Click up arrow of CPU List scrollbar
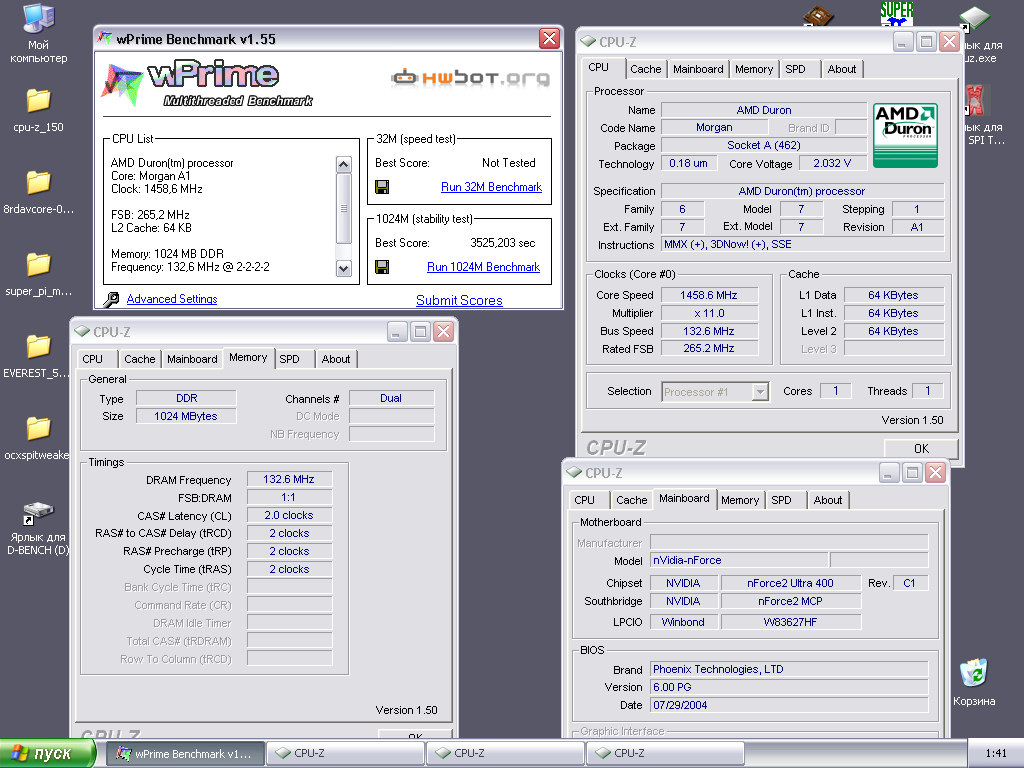 344,164
